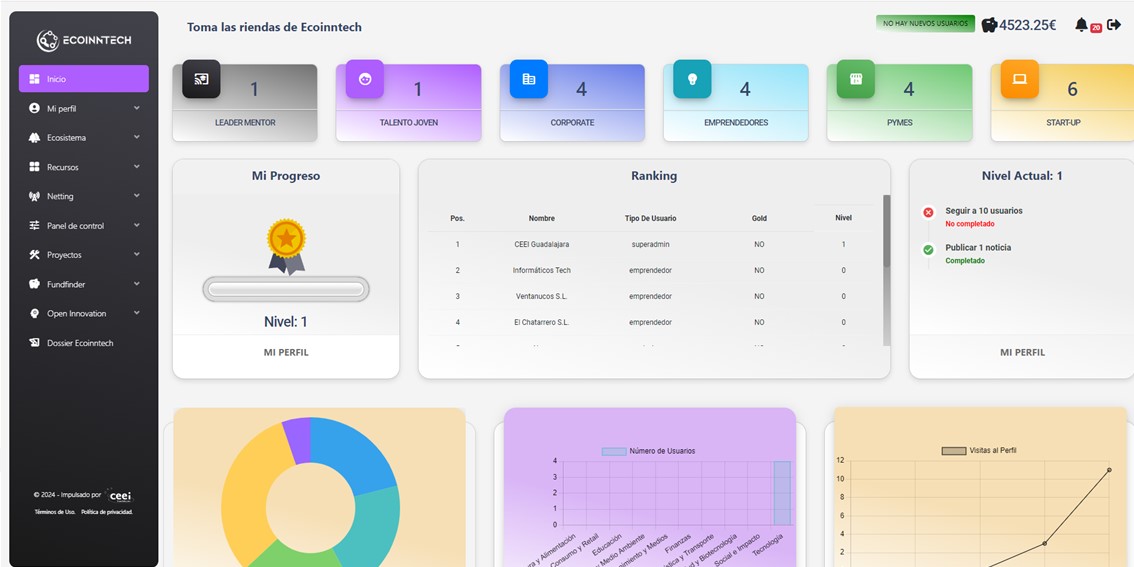Screen dimensions: 1134x567
Task: Click the Recursos grid icon
Action: pyautogui.click(x=34, y=167)
